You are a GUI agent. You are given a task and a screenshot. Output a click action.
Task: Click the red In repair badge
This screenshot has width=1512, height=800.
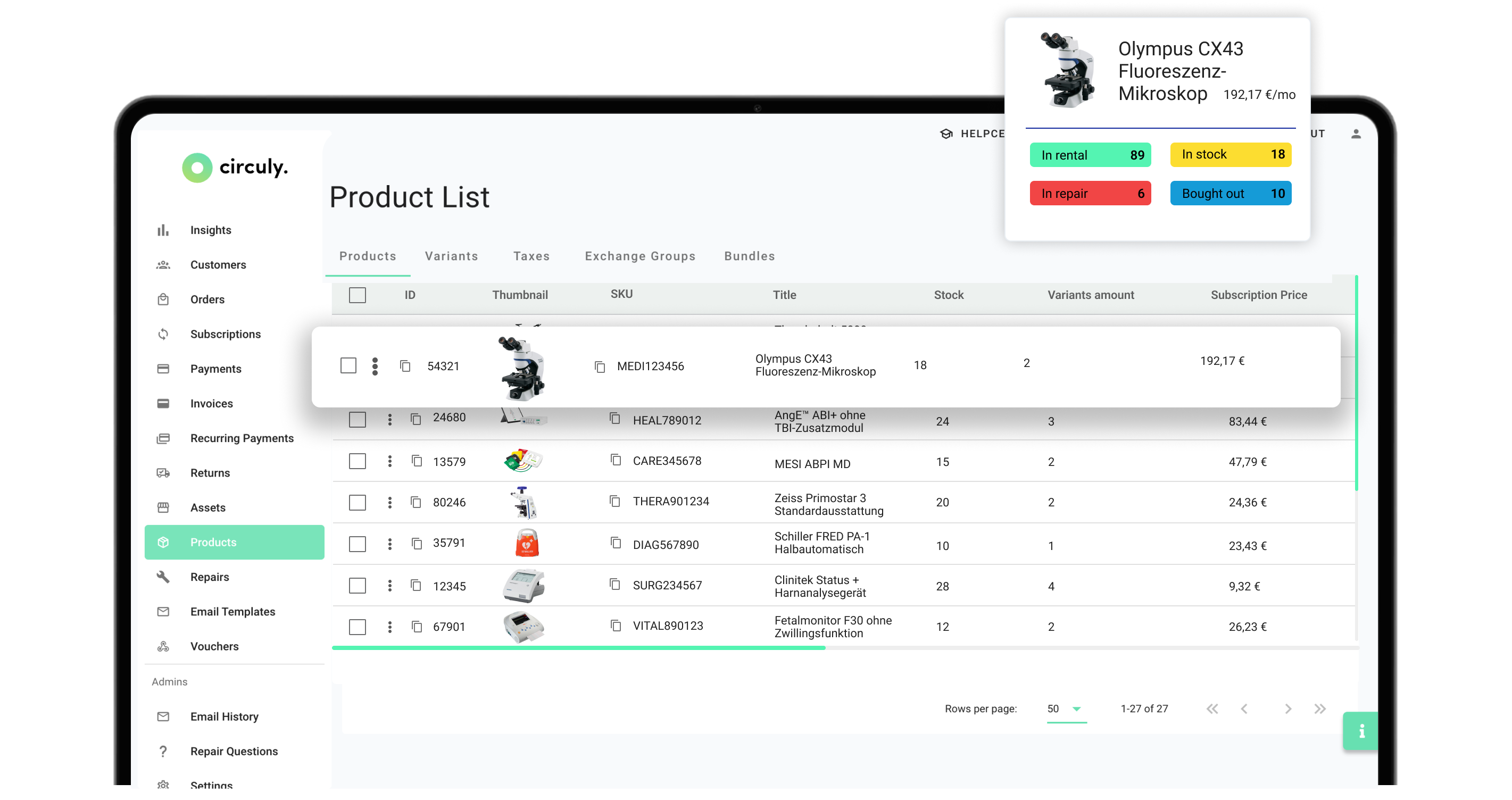click(1090, 193)
